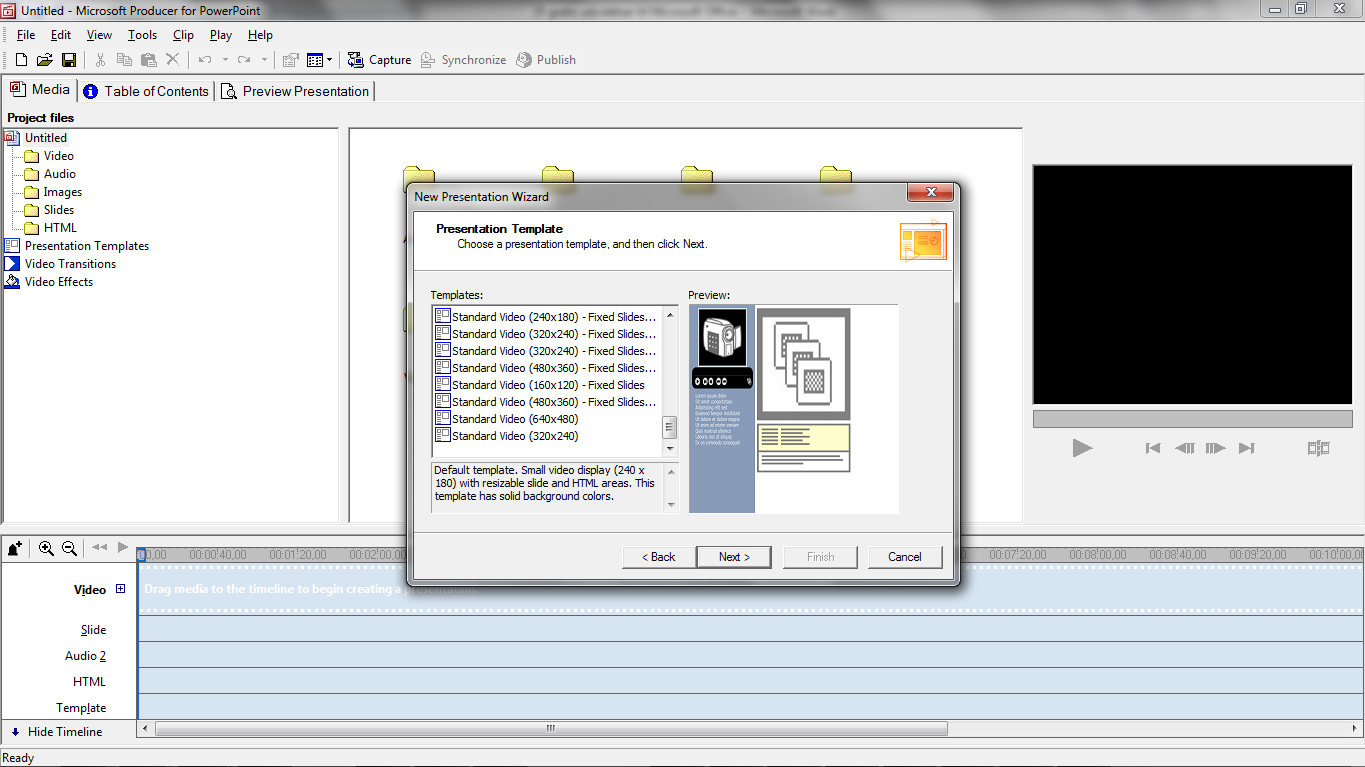Click Next in the New Presentation Wizard
Screen dimensions: 1365x767
pos(733,557)
